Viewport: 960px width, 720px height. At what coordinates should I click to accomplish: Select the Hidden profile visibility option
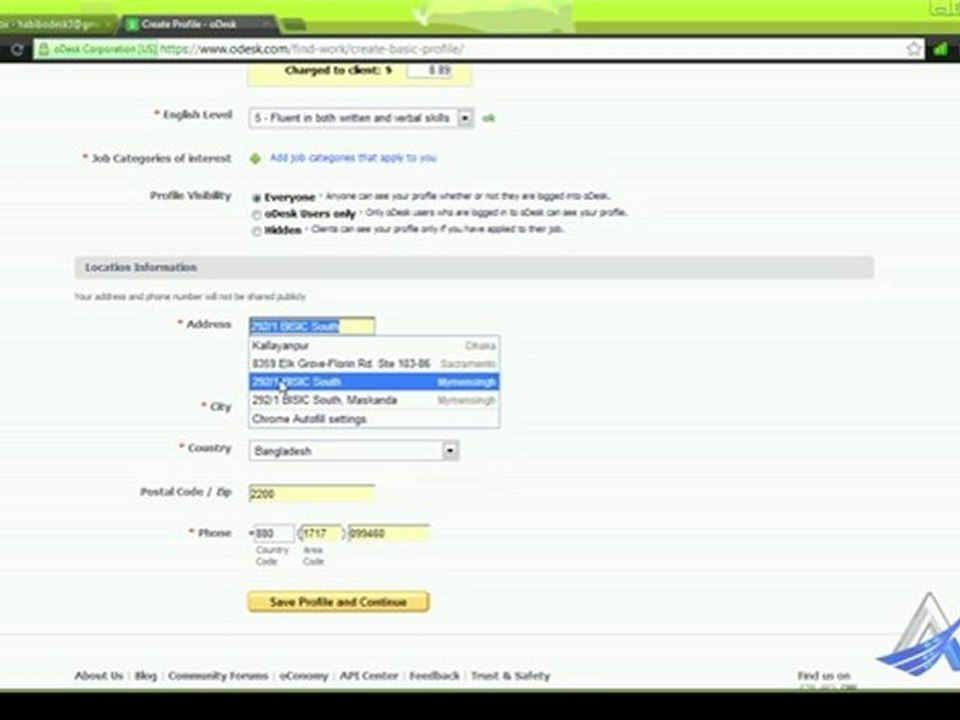[257, 231]
